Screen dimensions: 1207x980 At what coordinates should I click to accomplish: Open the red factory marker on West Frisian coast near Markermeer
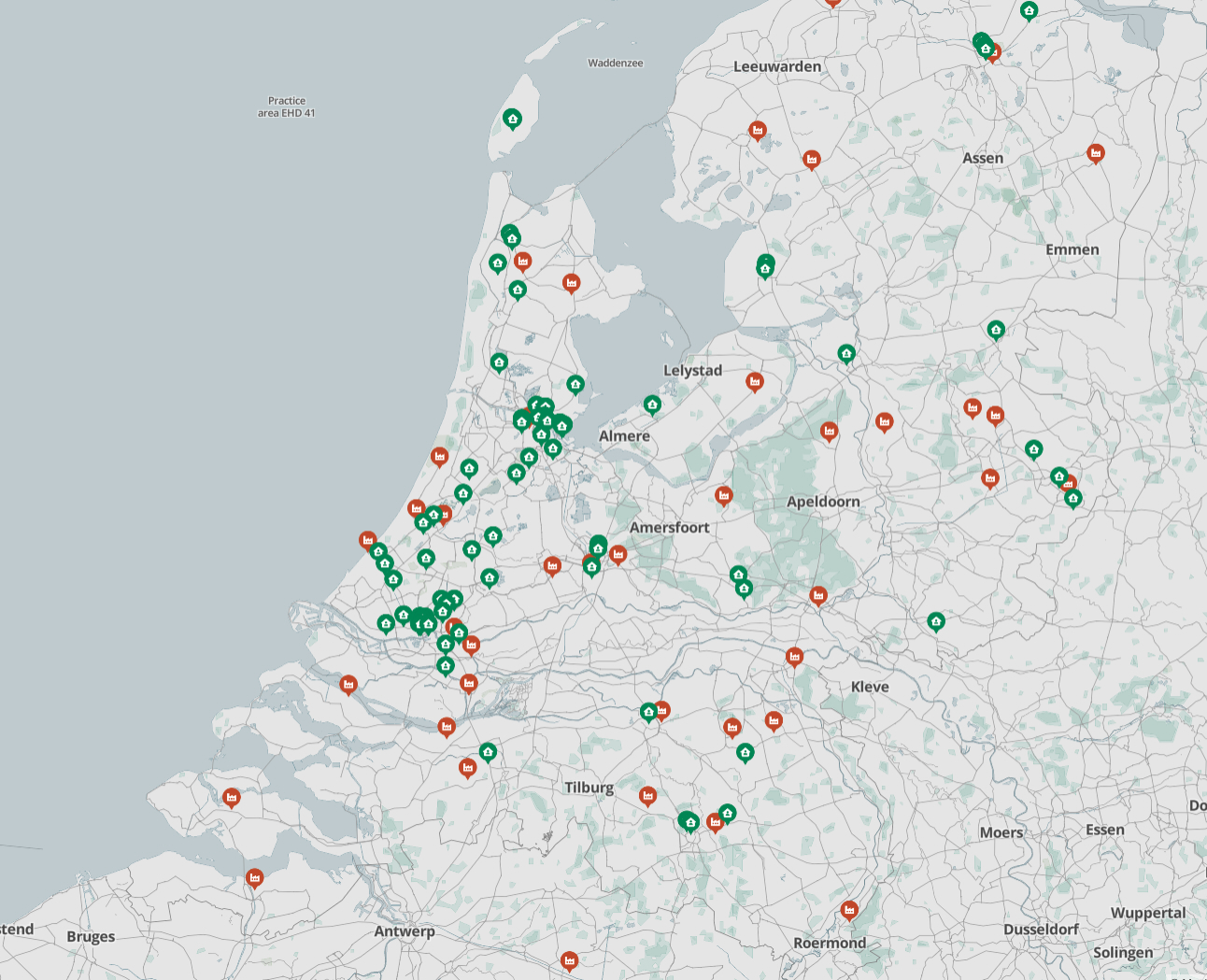pyautogui.click(x=571, y=282)
